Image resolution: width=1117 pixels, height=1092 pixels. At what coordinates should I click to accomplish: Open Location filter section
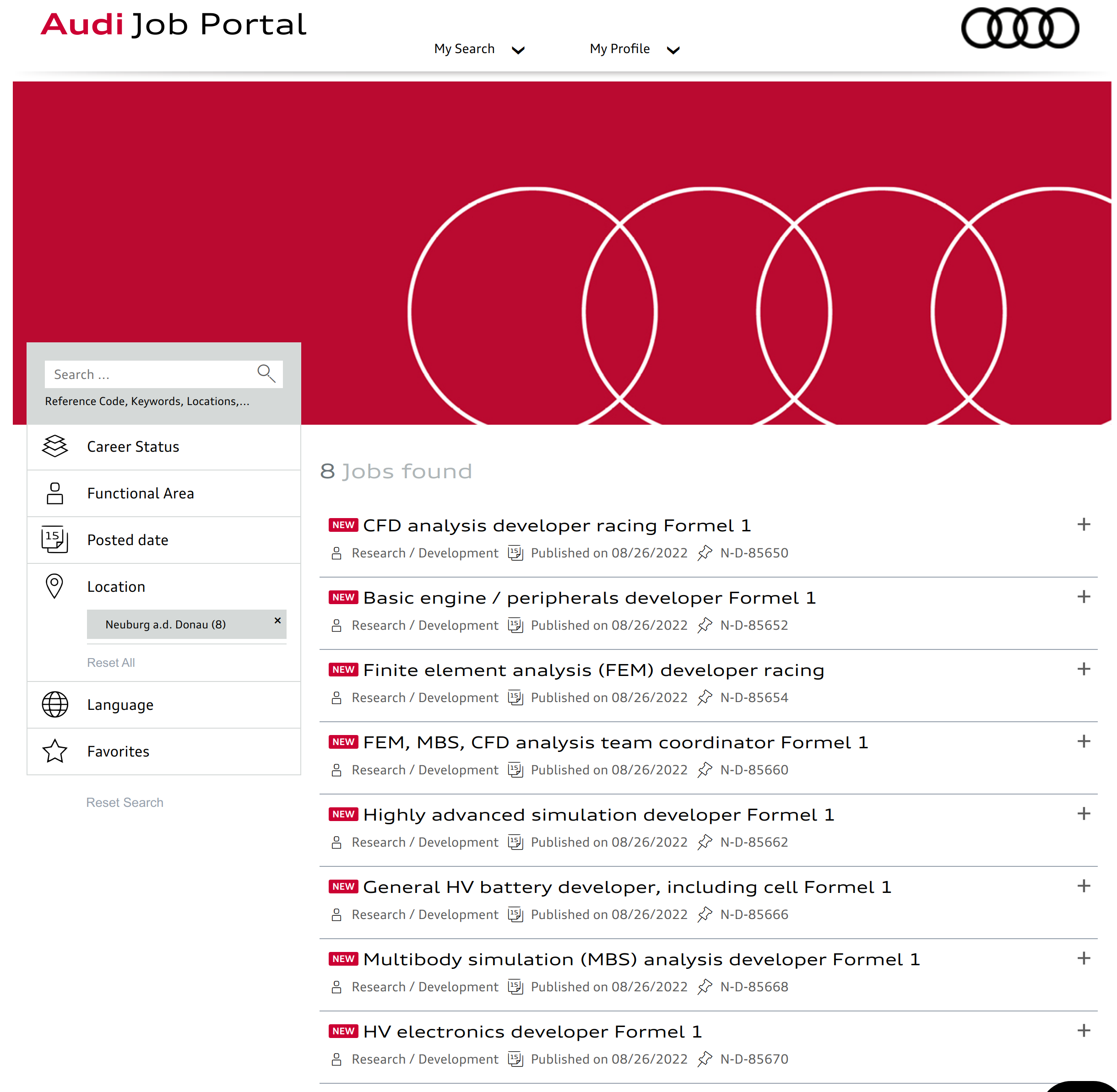pyautogui.click(x=163, y=586)
